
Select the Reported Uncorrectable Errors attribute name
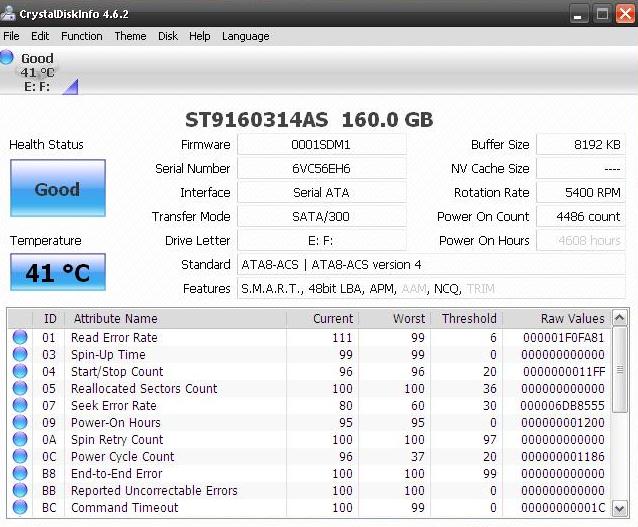154,490
